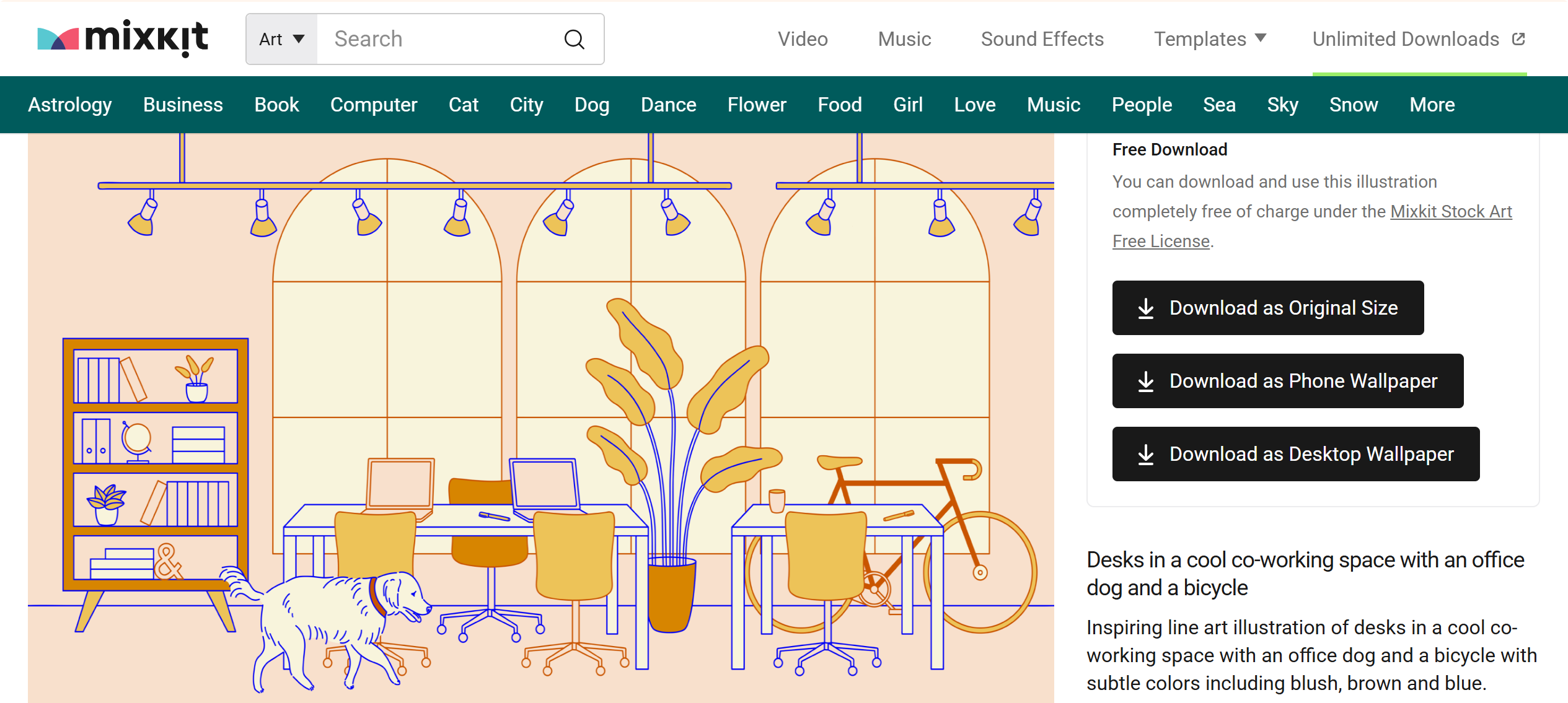This screenshot has height=703, width=1568.
Task: Click the magnifying glass search icon
Action: (574, 40)
